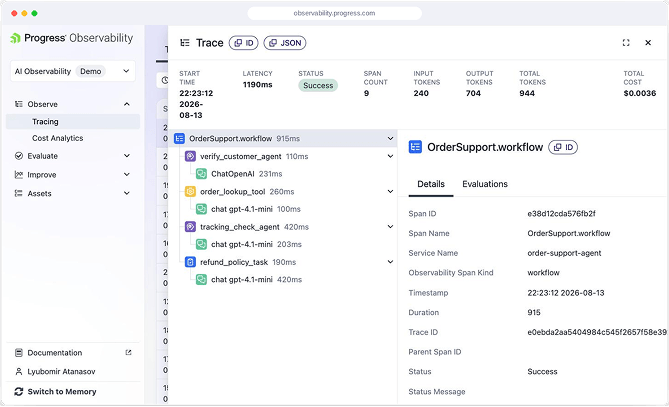Click Span ID value e38d12cda576fb2f

[x=561, y=213]
